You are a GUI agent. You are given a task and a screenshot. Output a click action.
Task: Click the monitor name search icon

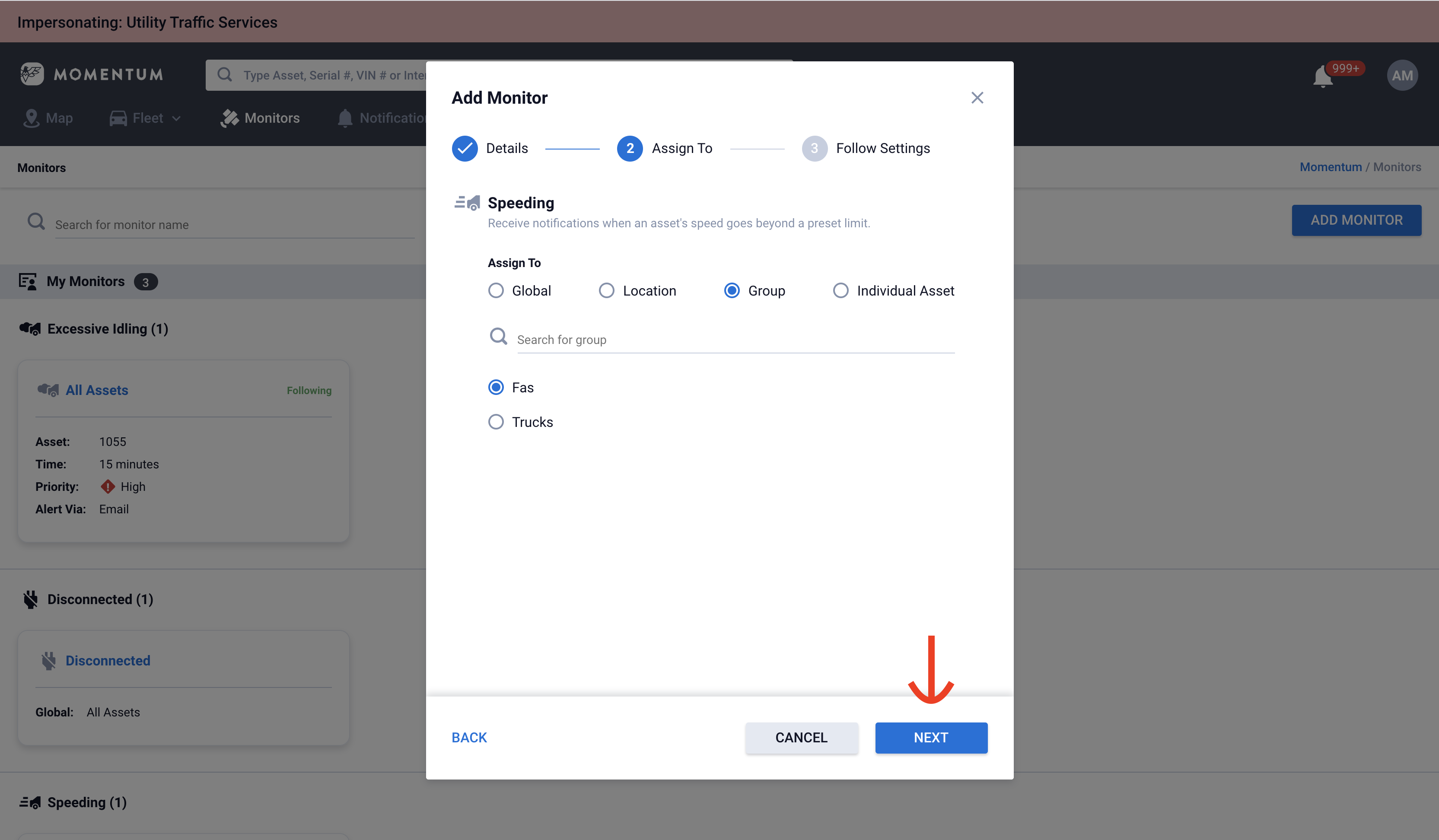(36, 222)
